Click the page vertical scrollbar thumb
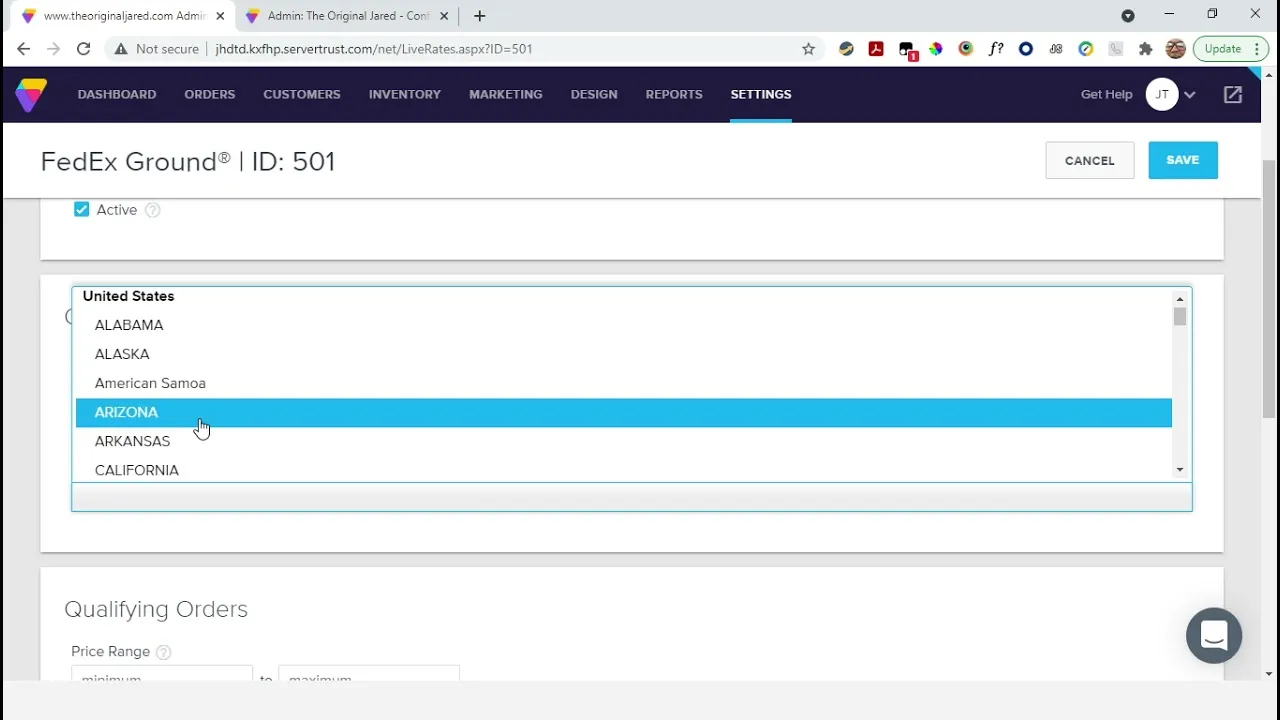1280x720 pixels. pos(1269,288)
